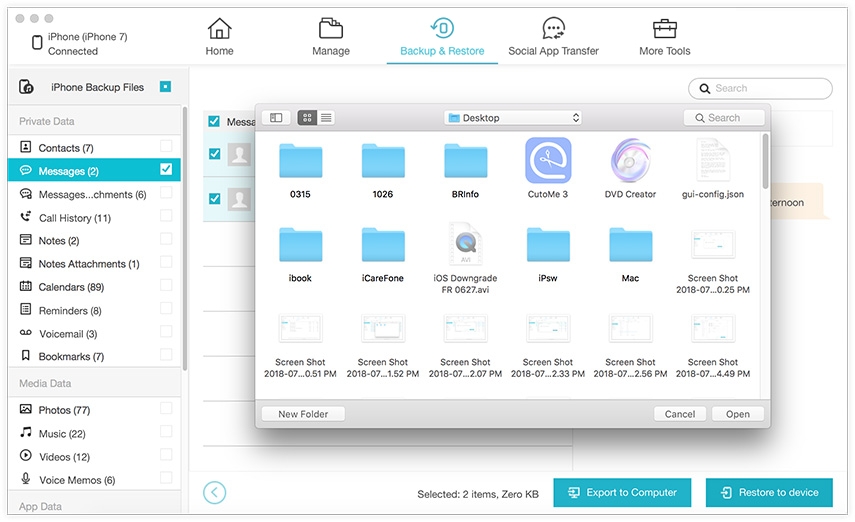This screenshot has height=522, width=855.
Task: Check the Photos (77) checkbox
Action: pos(166,409)
